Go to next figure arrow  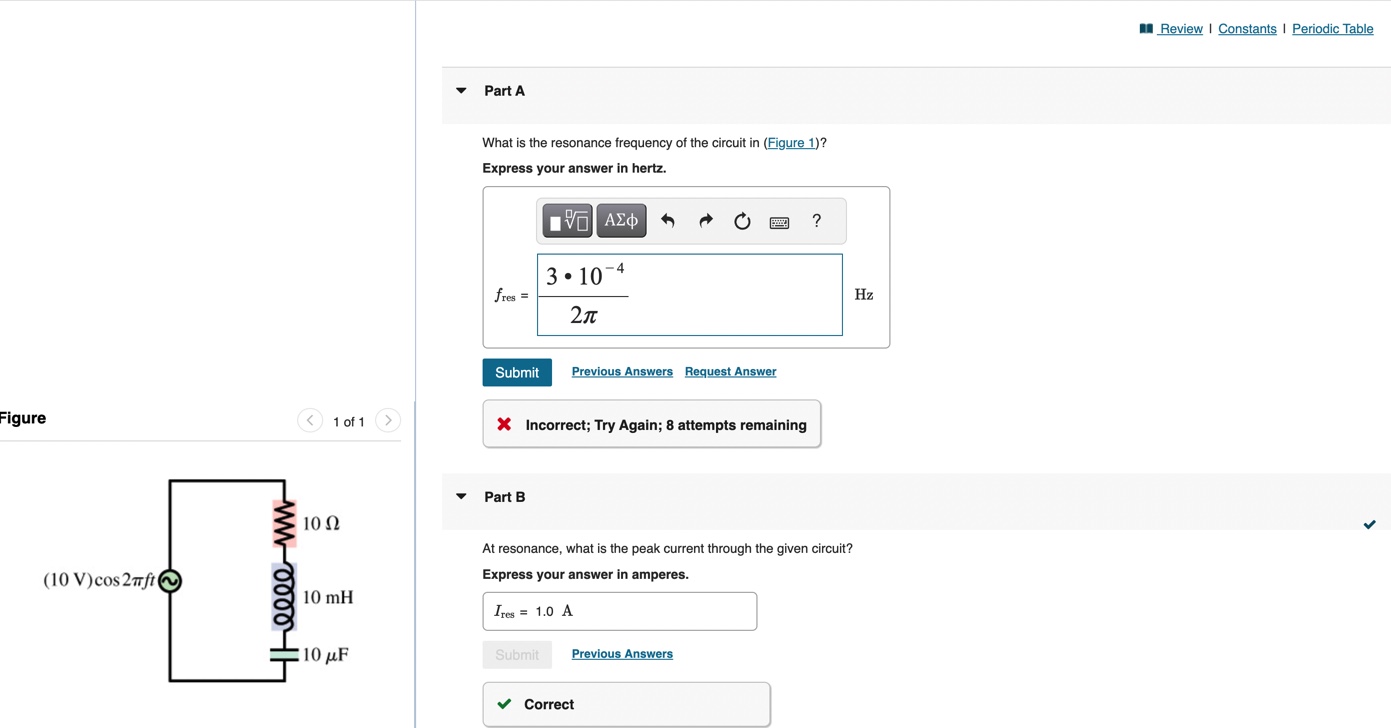tap(388, 421)
